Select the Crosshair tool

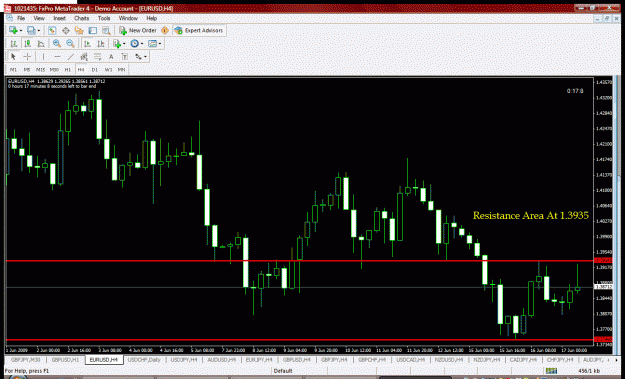click(x=27, y=57)
